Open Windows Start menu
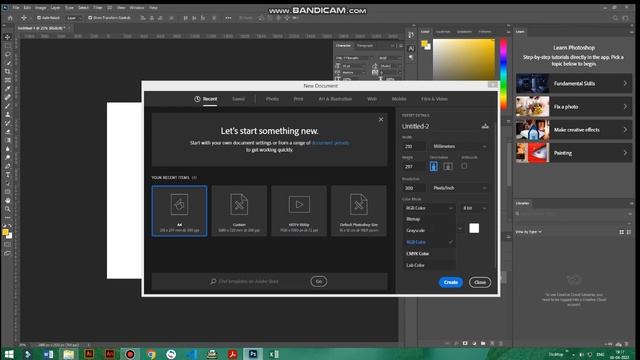 (9, 354)
